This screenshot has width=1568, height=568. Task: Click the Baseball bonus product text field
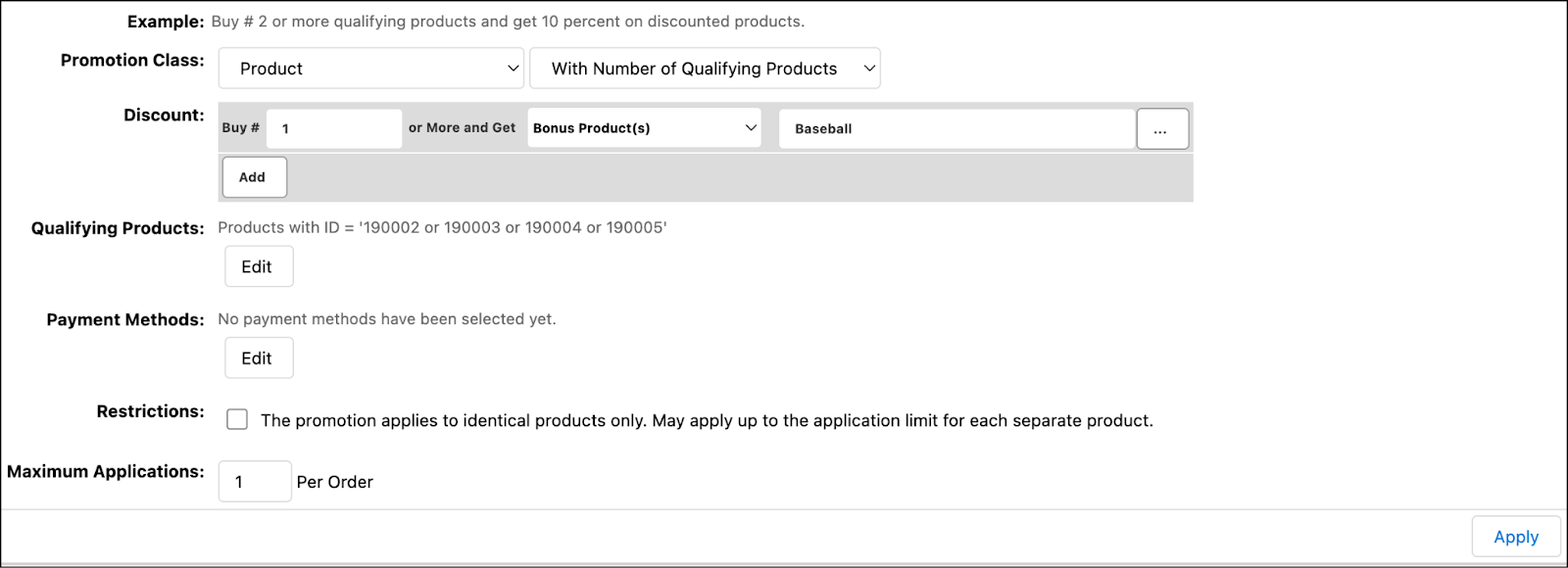(955, 128)
